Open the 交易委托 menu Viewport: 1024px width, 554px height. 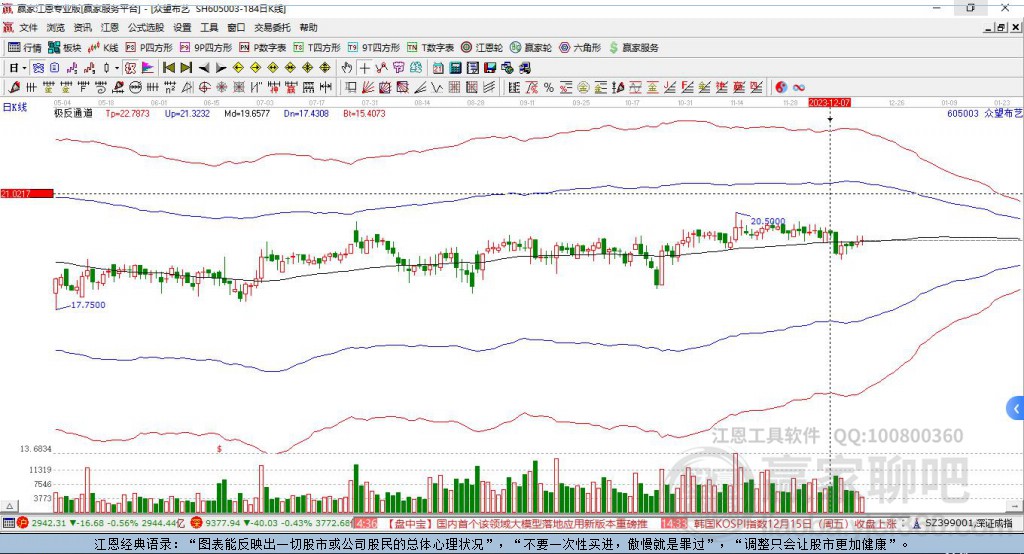pos(272,27)
